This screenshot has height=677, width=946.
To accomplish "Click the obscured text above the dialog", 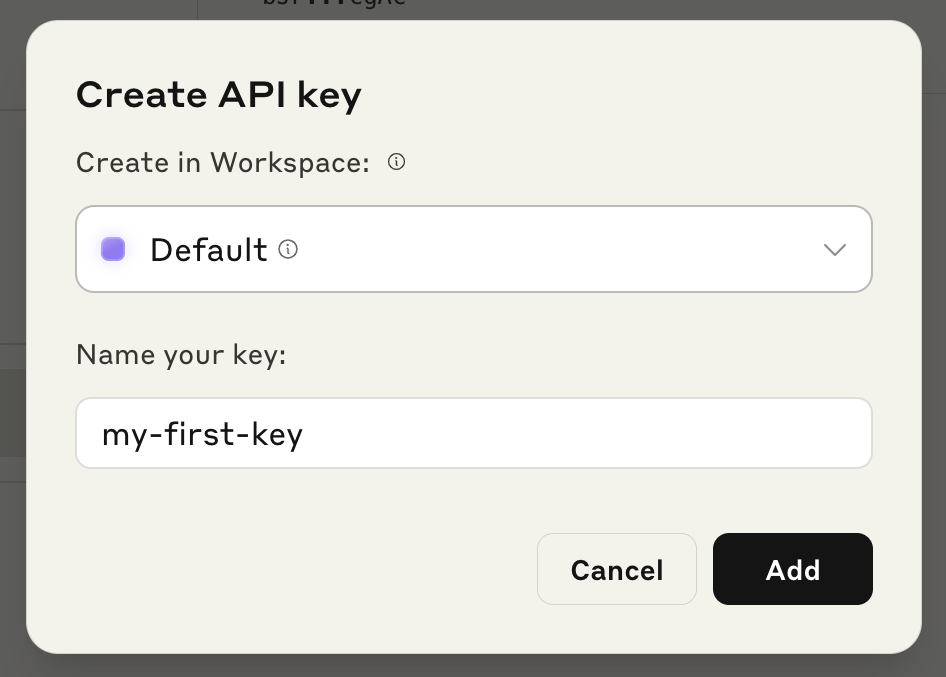I will click(320, 5).
